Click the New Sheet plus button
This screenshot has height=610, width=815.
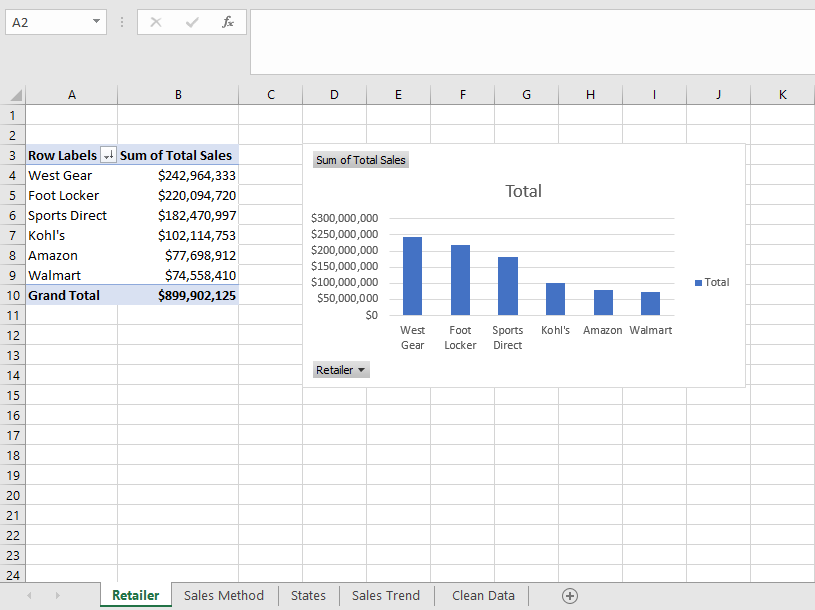(570, 595)
